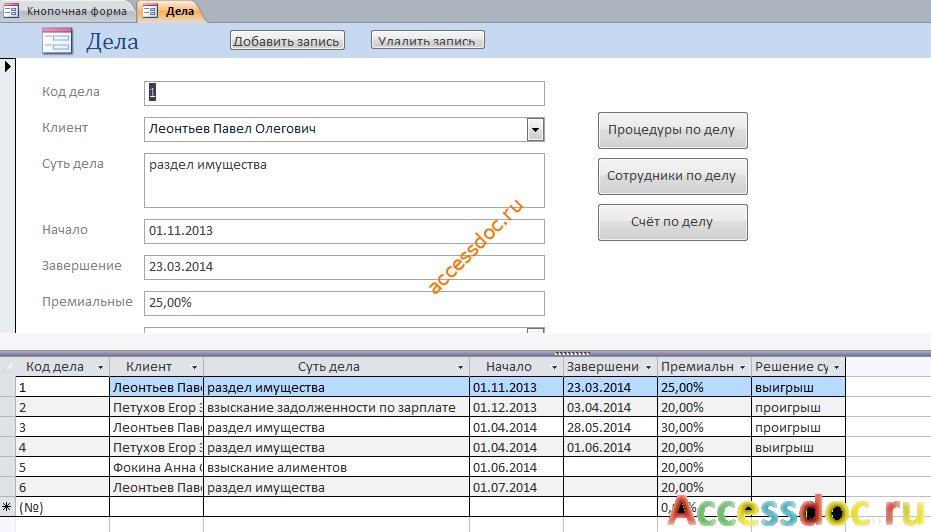The height and width of the screenshot is (532, 931).
Task: Click the Премиальные field showing 25,00%
Action: pyautogui.click(x=344, y=303)
